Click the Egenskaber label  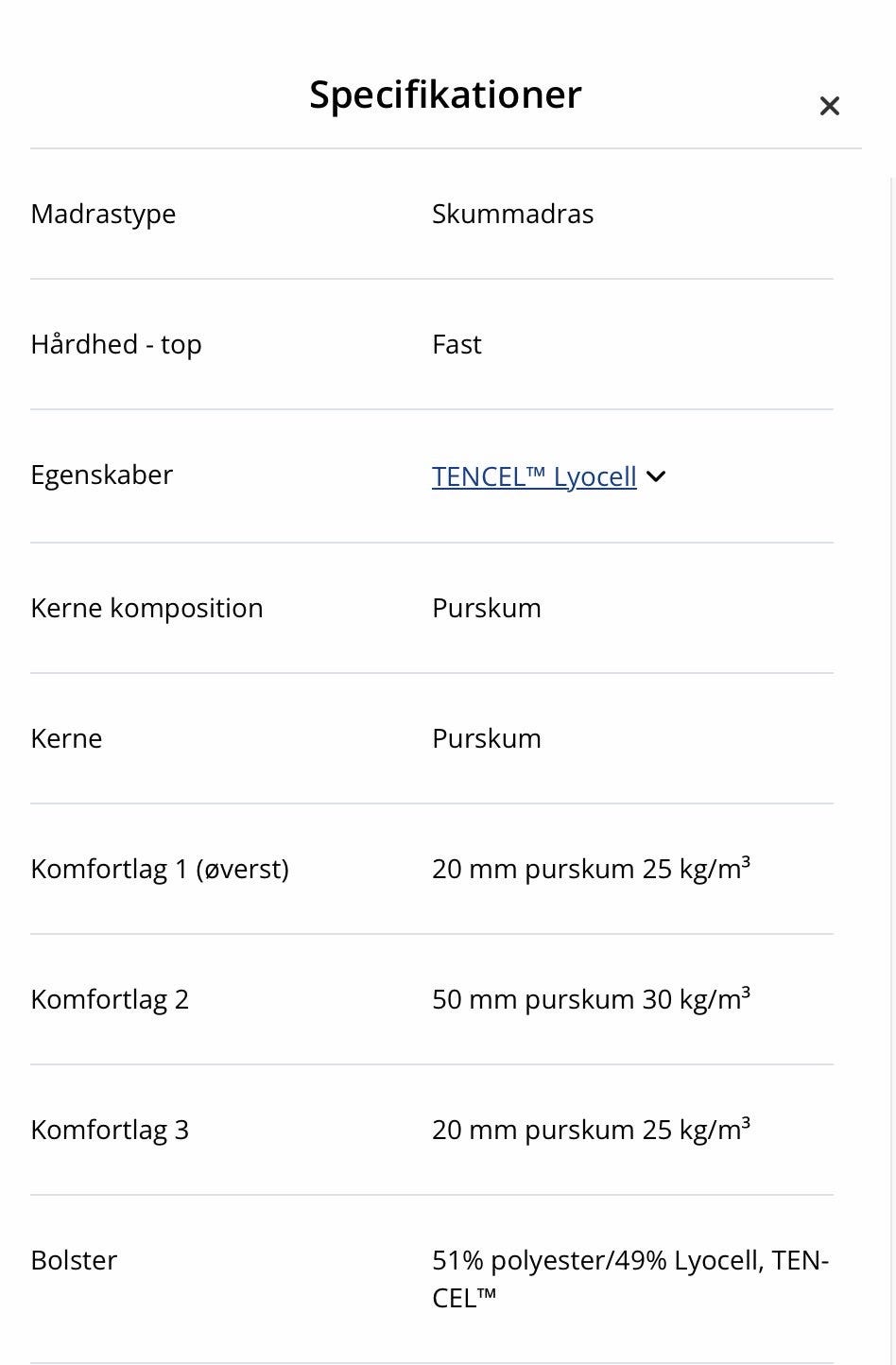coord(101,475)
